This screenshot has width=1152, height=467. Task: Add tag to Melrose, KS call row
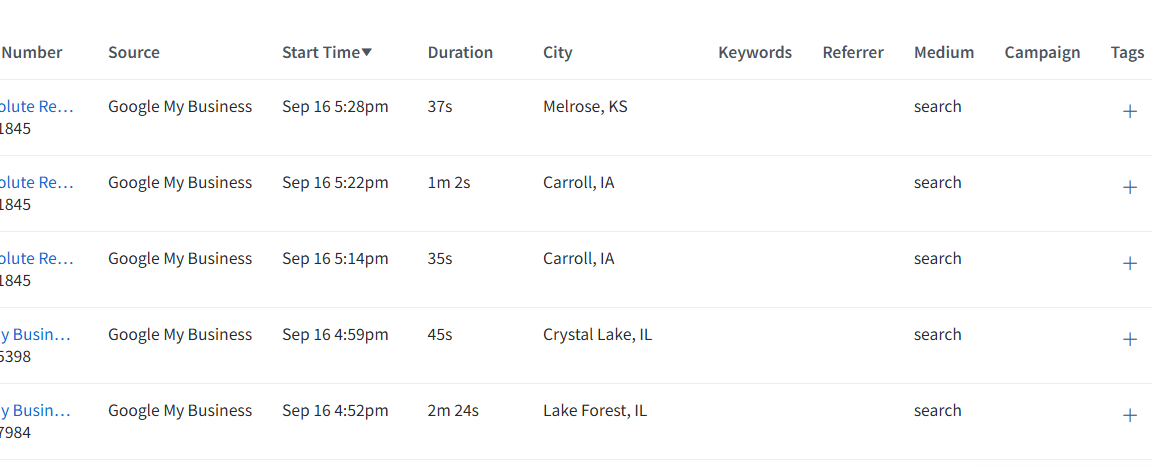tap(1130, 112)
